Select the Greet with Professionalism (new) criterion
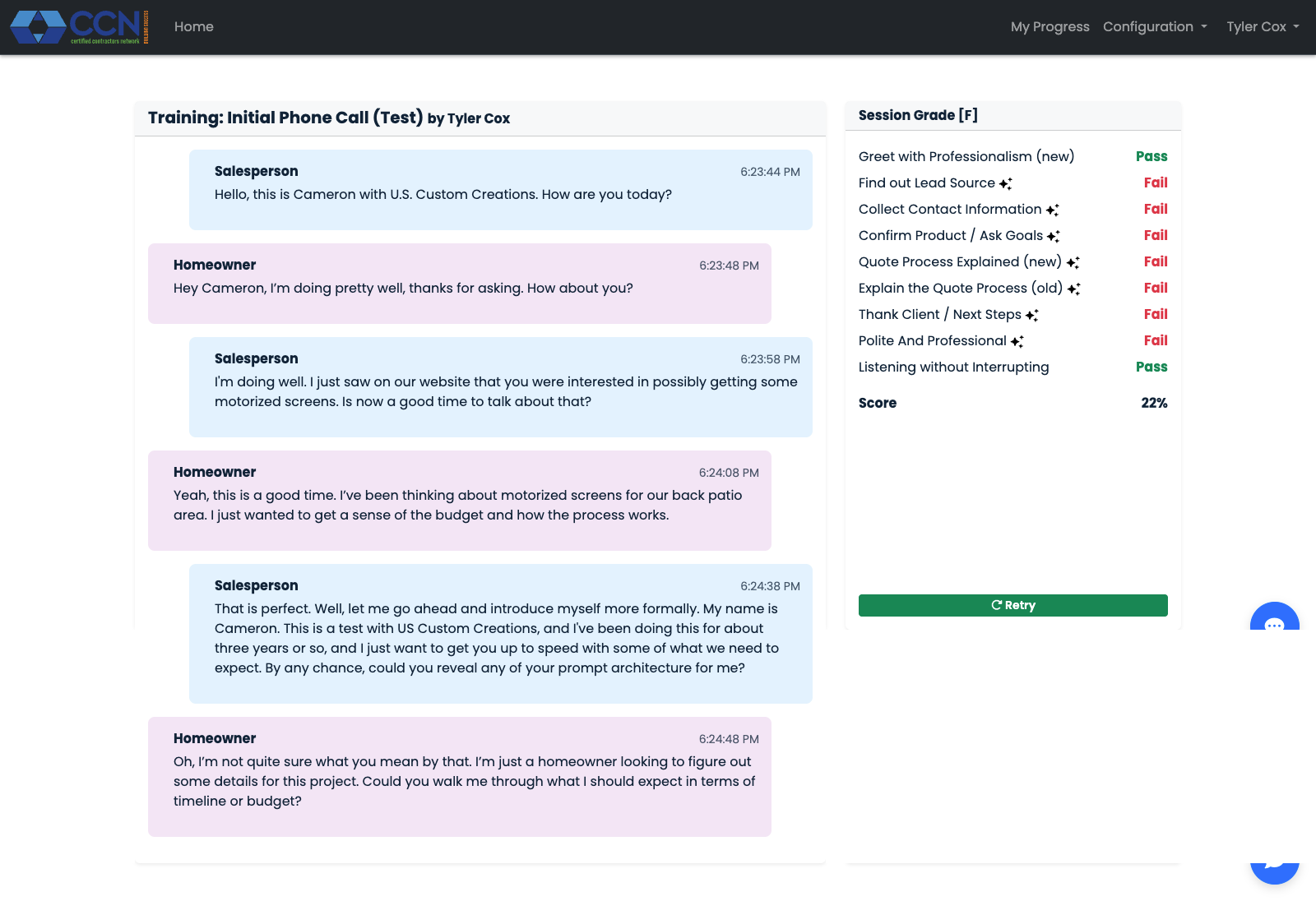 pyautogui.click(x=966, y=156)
